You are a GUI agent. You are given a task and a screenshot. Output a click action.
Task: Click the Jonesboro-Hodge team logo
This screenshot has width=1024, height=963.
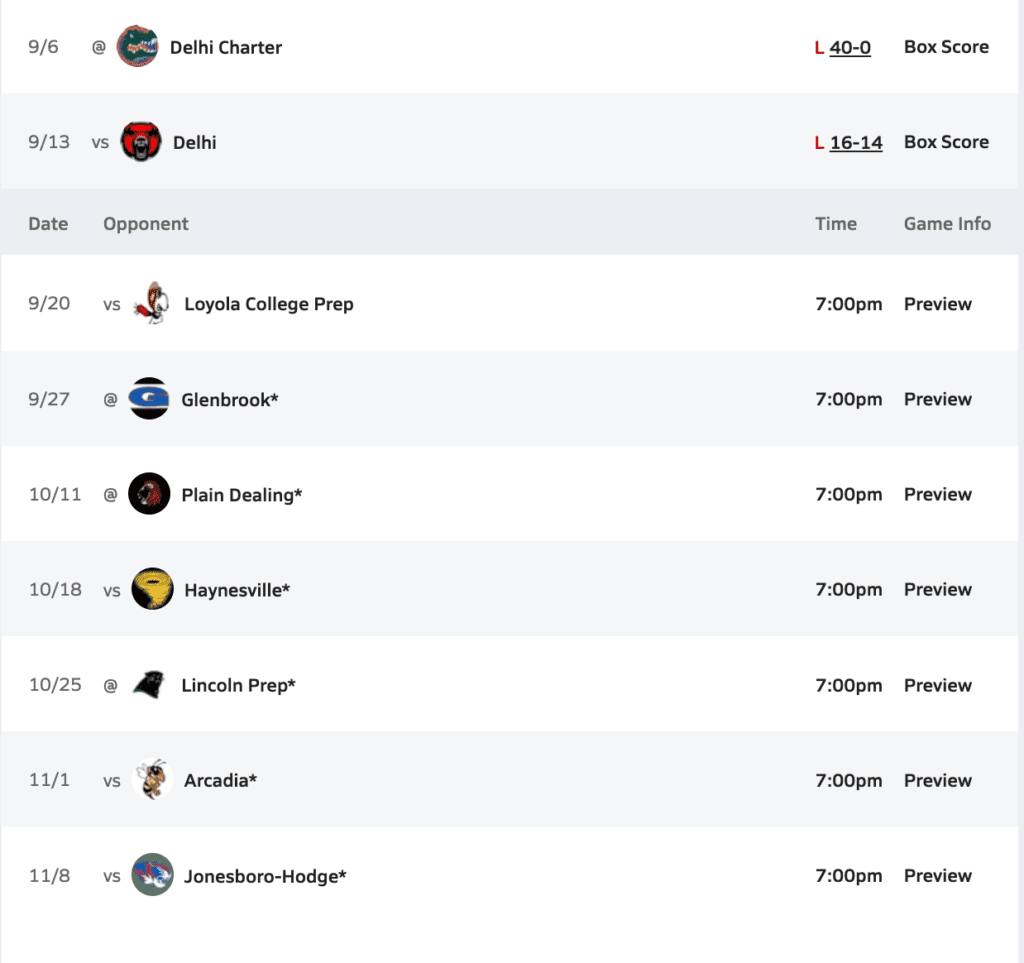152,876
